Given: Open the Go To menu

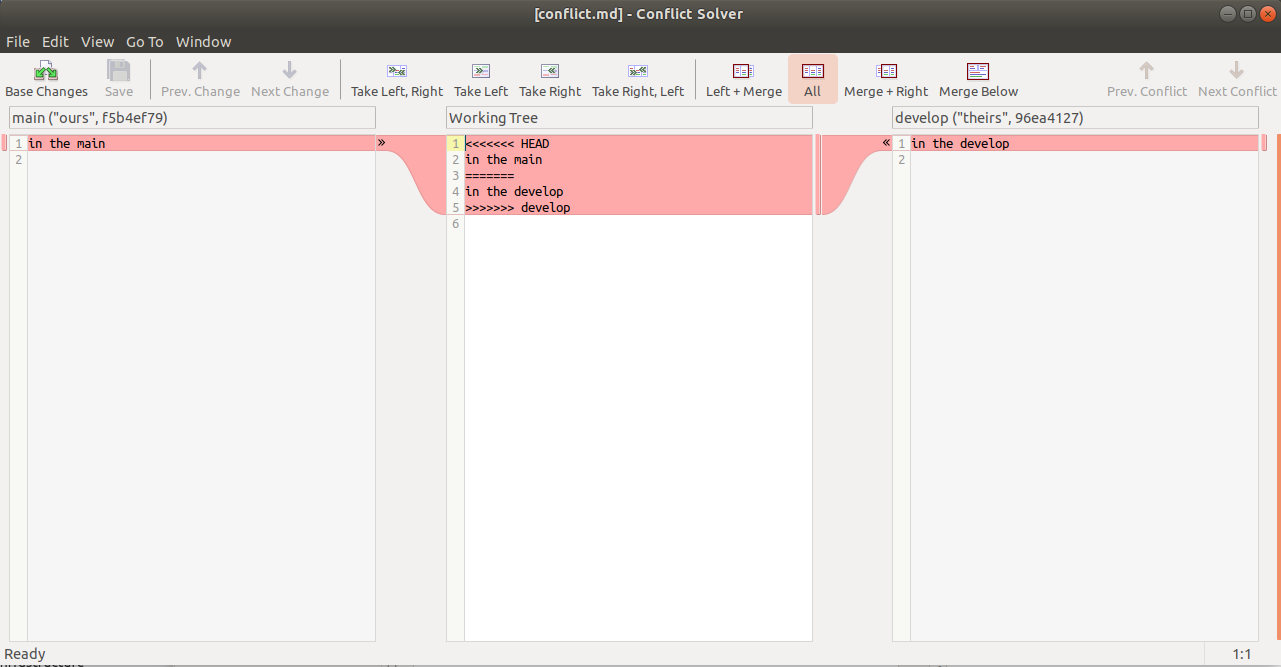Looking at the screenshot, I should point(144,41).
